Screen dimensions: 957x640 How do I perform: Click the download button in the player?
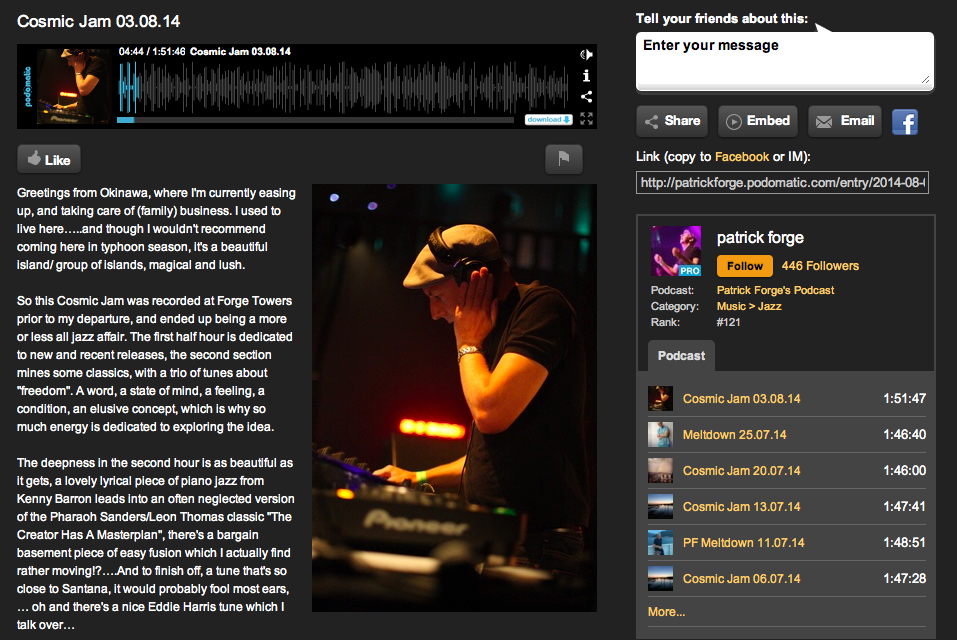(x=549, y=120)
